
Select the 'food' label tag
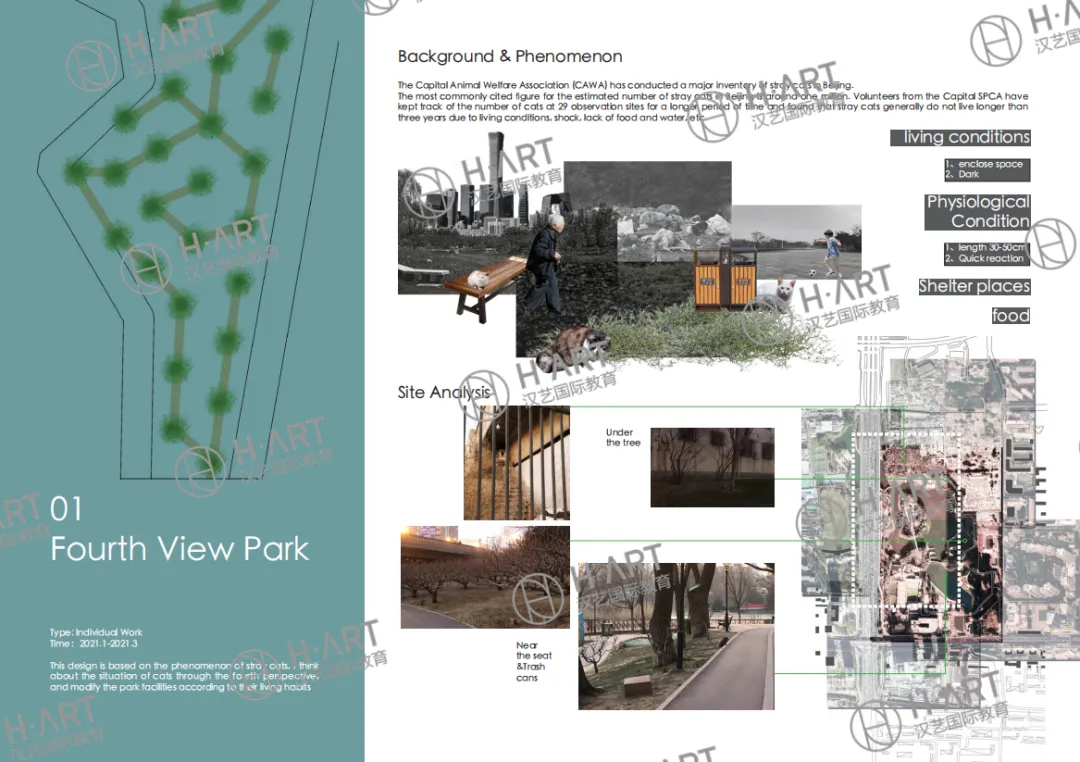1010,316
